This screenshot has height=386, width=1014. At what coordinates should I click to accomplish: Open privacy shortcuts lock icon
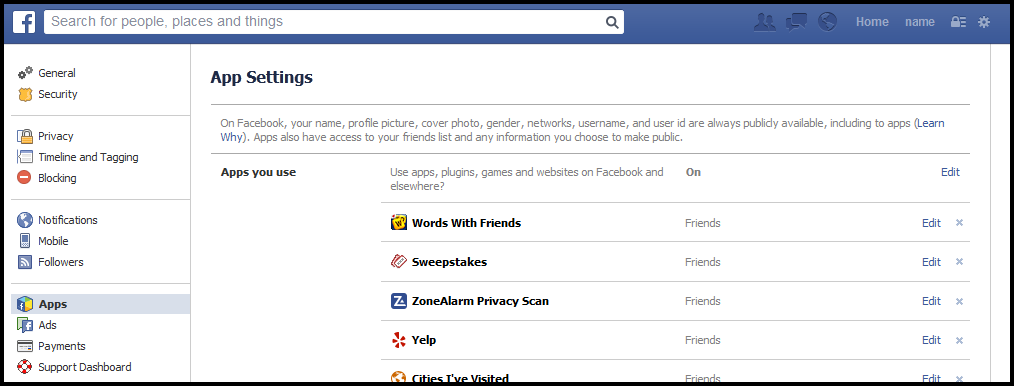click(x=958, y=22)
